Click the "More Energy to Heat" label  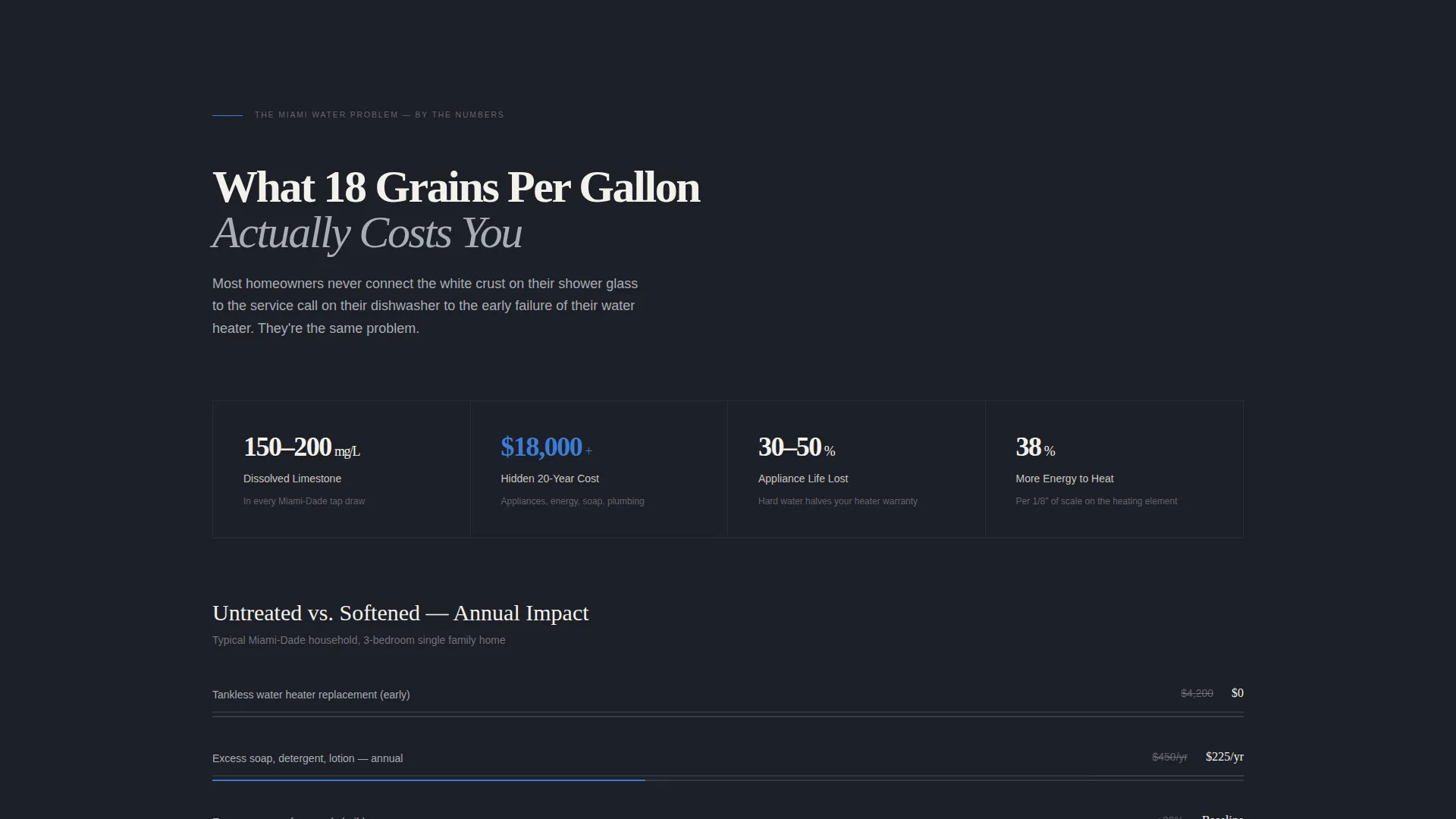point(1065,479)
